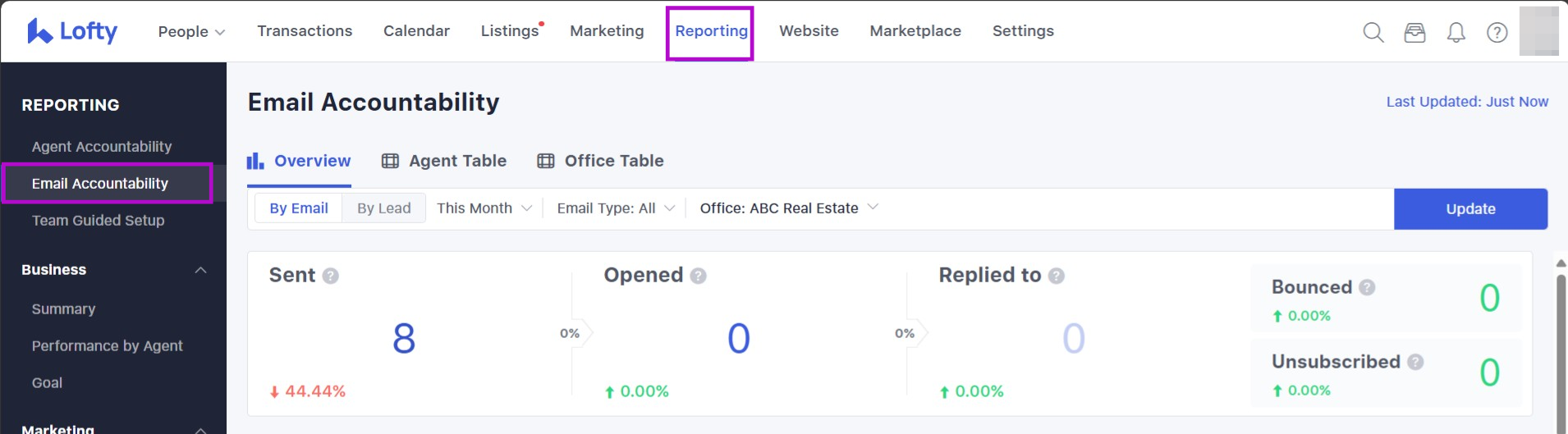1568x434 pixels.
Task: Click the info icon next to Bounced
Action: [1367, 287]
